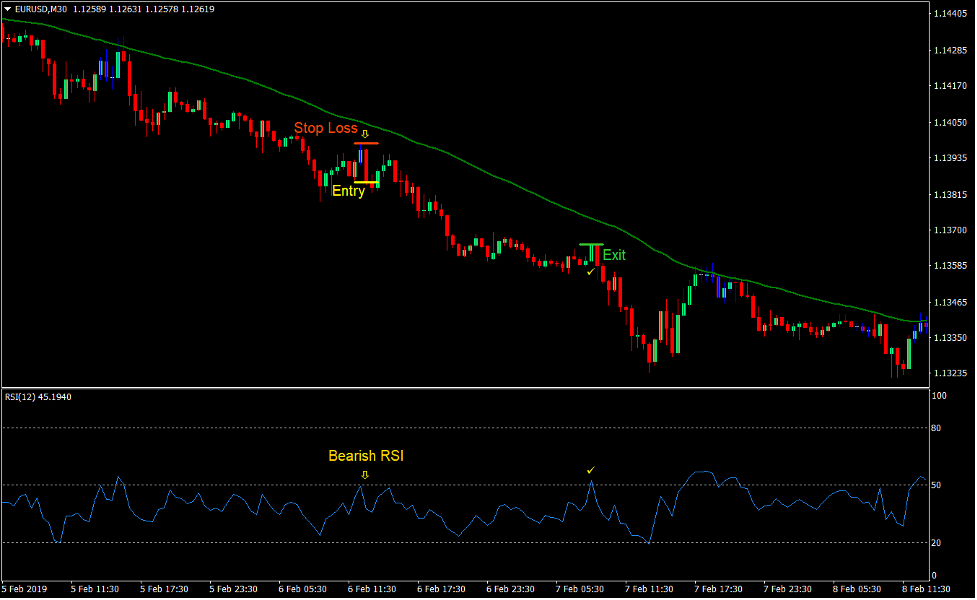Select the yellow checkmark above the RSI spike
This screenshot has width=977, height=600.
pyautogui.click(x=590, y=470)
